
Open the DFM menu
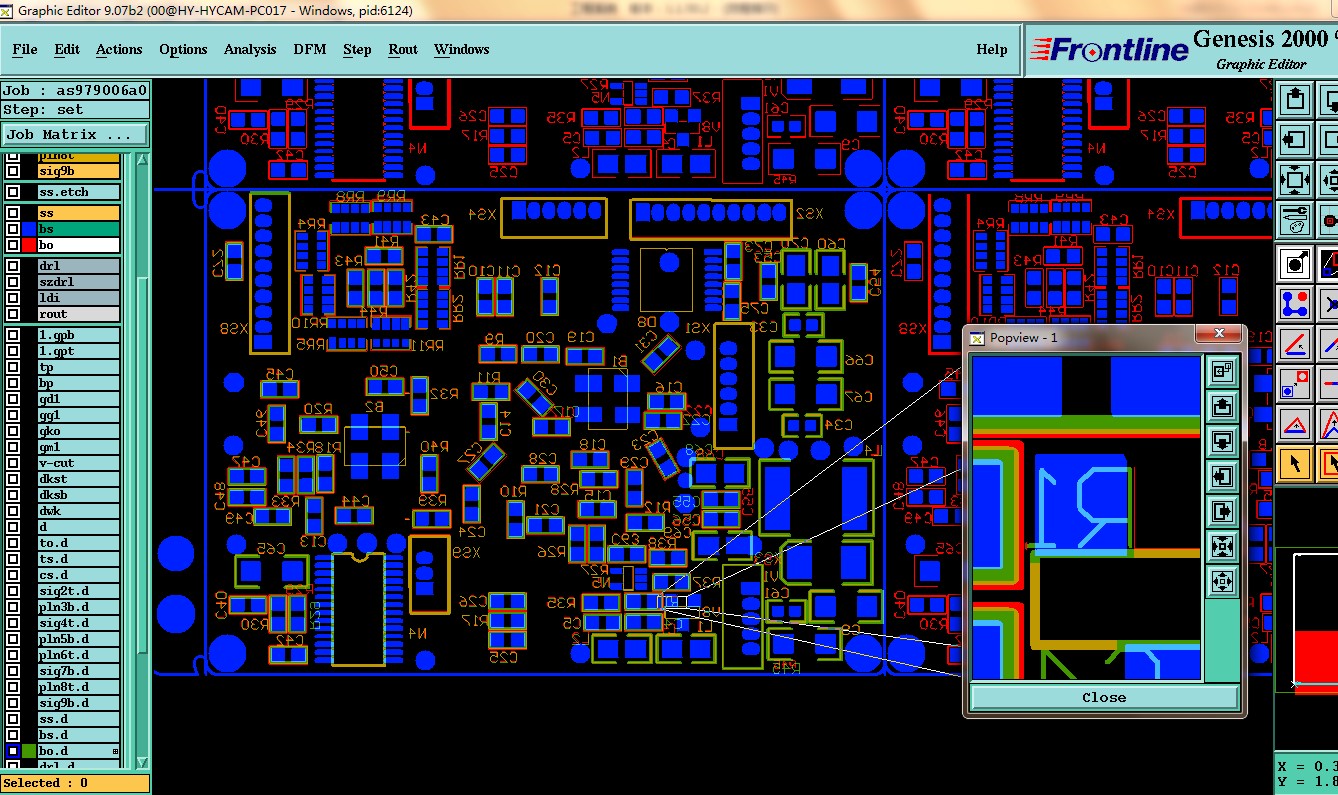(x=310, y=49)
